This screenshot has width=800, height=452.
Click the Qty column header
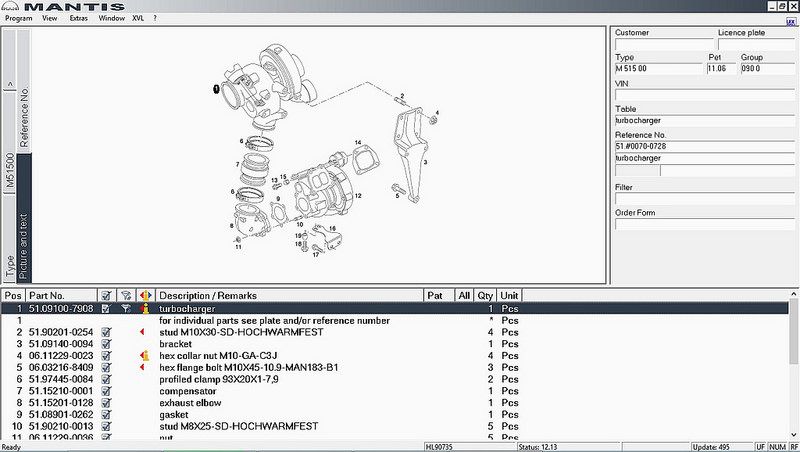coord(485,295)
